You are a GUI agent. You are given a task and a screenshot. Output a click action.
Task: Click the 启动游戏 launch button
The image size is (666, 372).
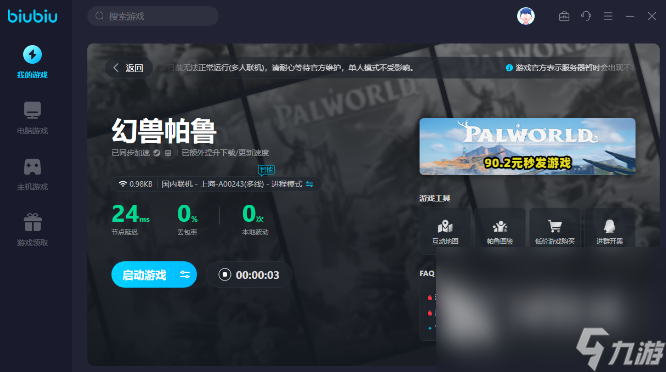point(144,275)
